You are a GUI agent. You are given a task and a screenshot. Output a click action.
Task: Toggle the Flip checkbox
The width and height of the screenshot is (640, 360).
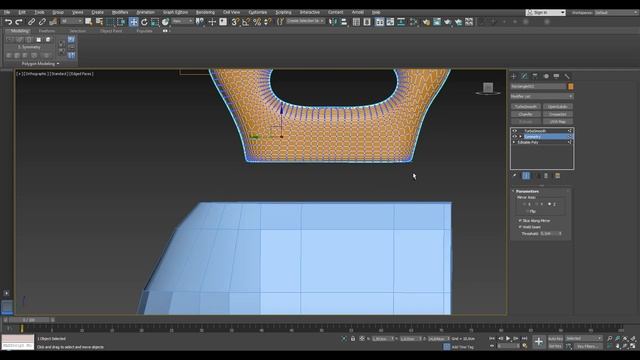coord(528,211)
